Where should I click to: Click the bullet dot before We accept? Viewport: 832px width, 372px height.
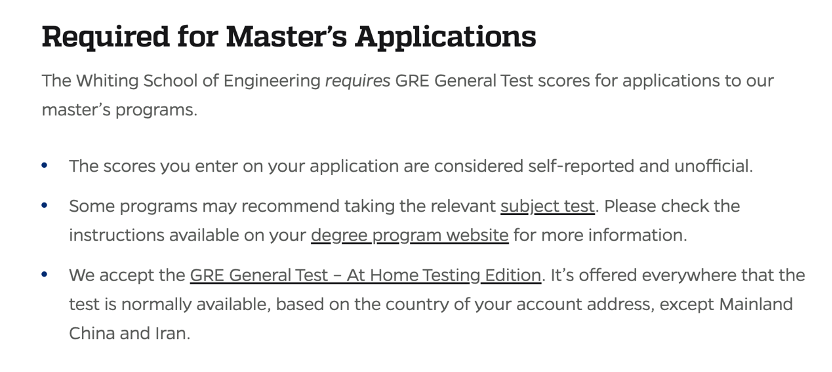pyautogui.click(x=44, y=274)
